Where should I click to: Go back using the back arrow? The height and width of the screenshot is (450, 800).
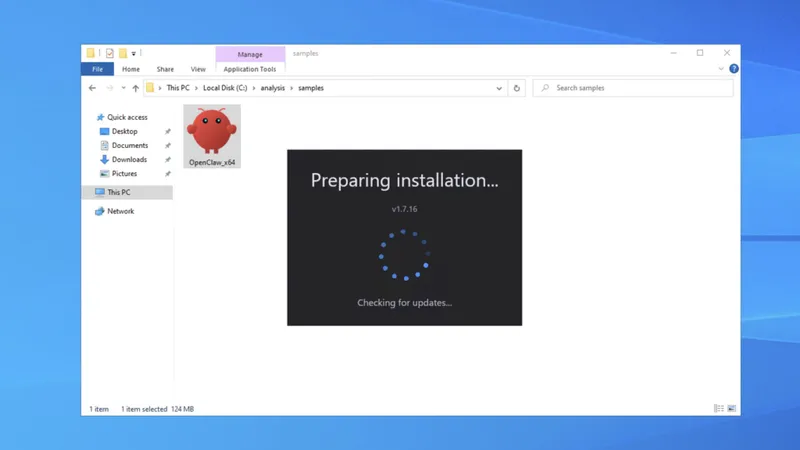click(92, 88)
